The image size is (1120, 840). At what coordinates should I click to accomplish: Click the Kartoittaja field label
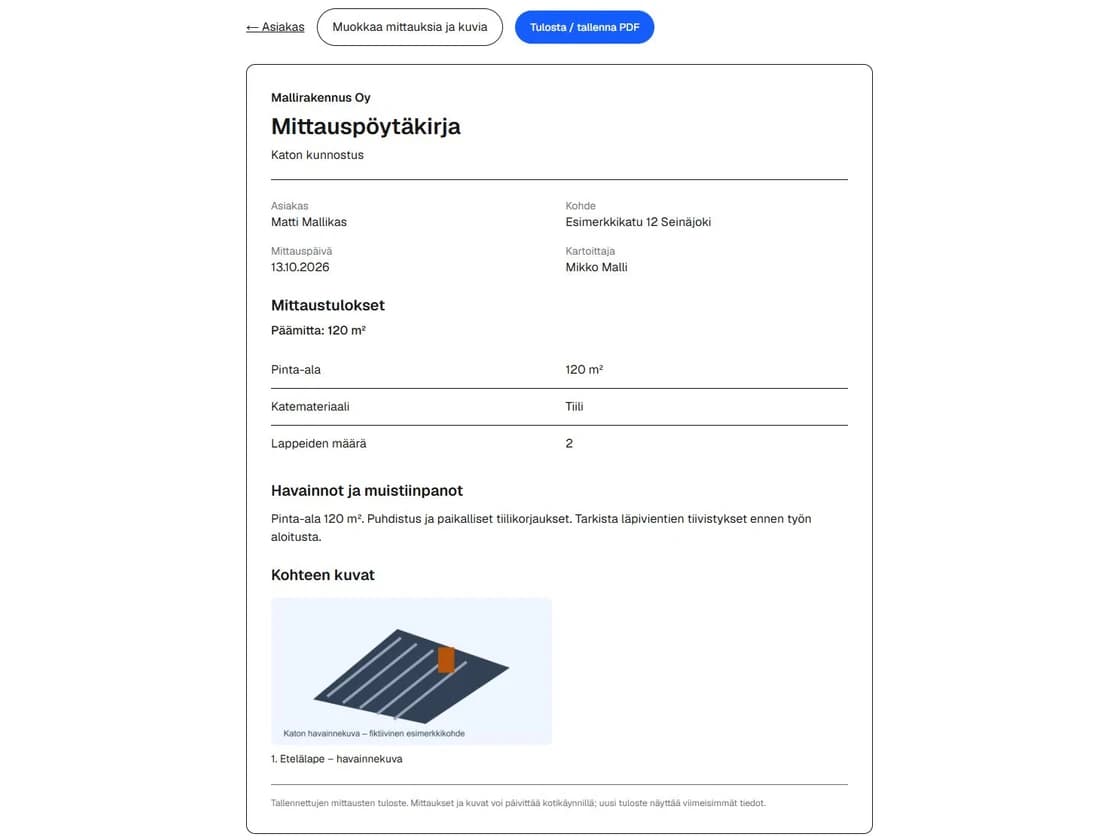click(590, 251)
